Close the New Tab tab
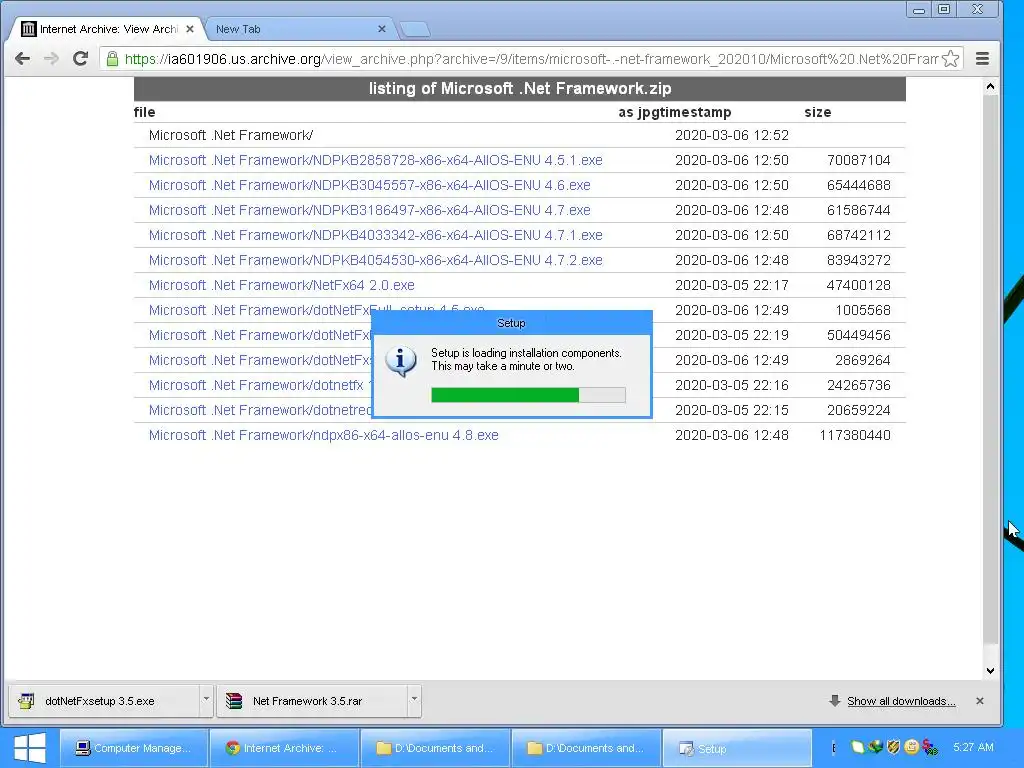The height and width of the screenshot is (768, 1024). click(382, 29)
